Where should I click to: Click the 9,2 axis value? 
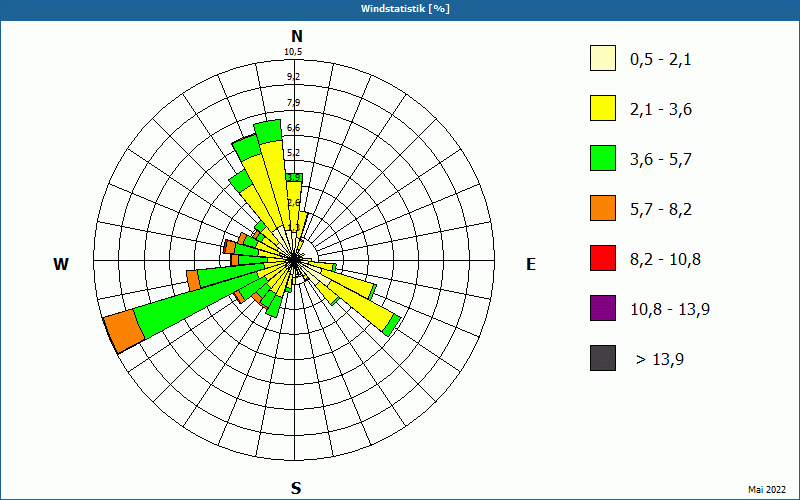coord(293,77)
